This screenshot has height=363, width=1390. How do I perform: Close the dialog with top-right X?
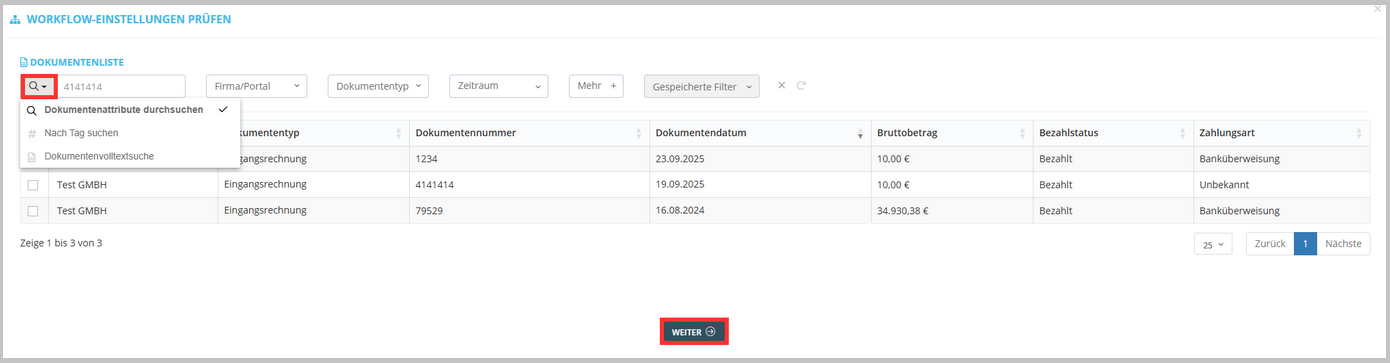(1378, 8)
